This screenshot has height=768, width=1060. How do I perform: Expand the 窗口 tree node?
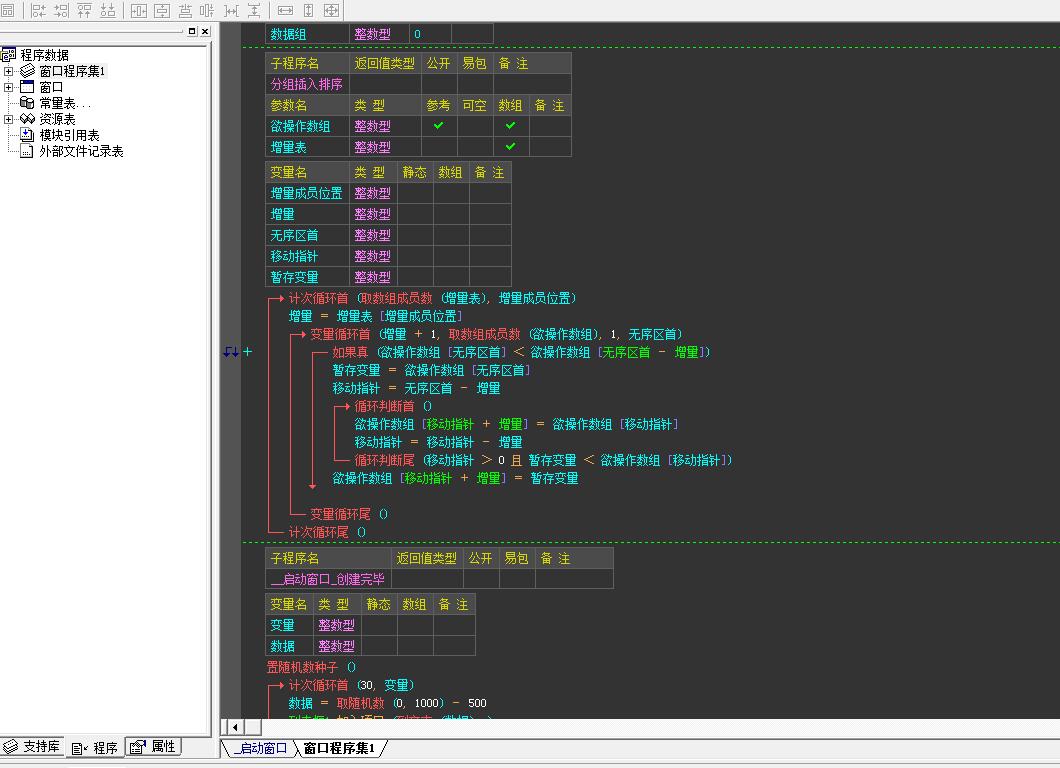coord(8,87)
